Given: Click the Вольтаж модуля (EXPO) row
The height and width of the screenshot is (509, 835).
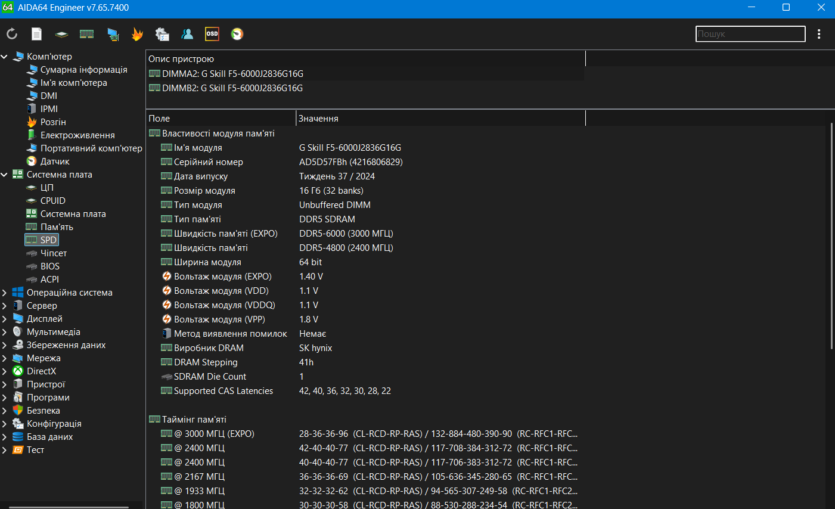Looking at the screenshot, I should (x=365, y=276).
